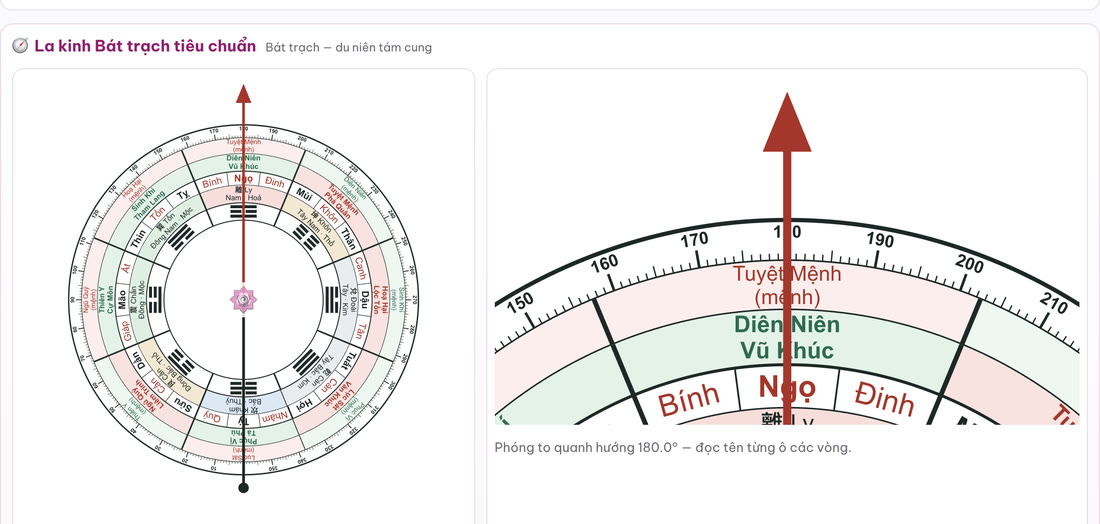Image resolution: width=1100 pixels, height=524 pixels.
Task: Click the pink lotus at the compass center
Action: (243, 300)
